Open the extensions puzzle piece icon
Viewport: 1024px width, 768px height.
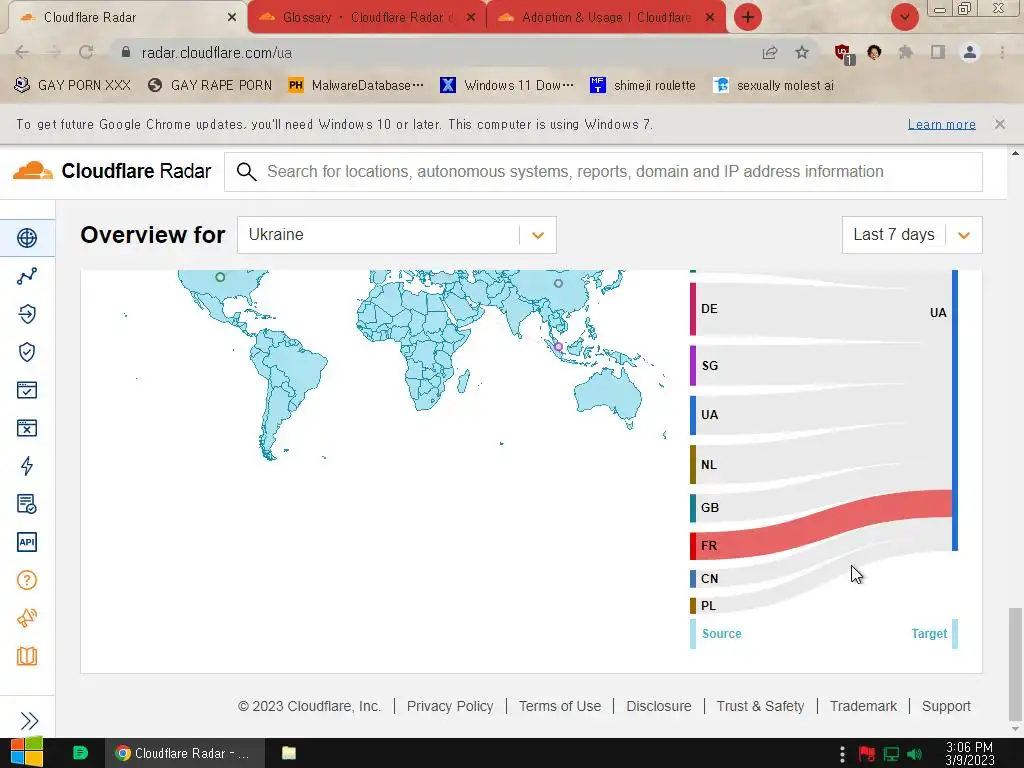click(x=906, y=52)
